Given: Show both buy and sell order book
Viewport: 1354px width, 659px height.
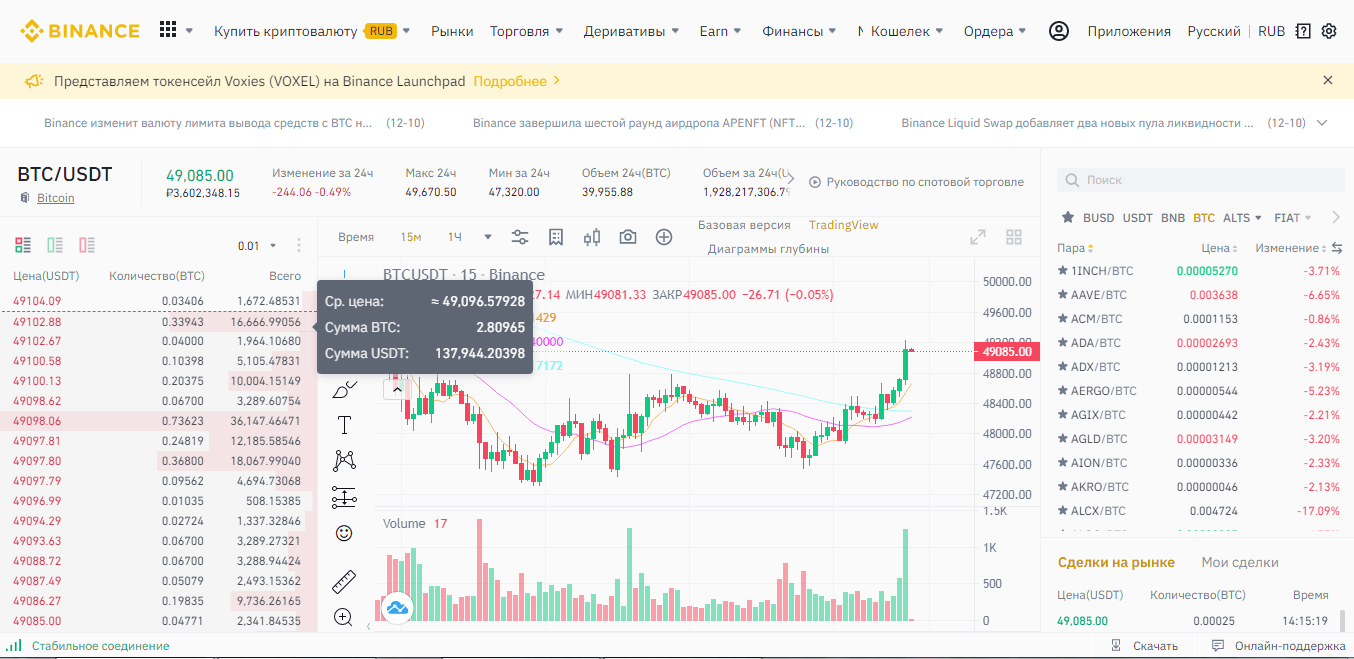Looking at the screenshot, I should pyautogui.click(x=23, y=245).
